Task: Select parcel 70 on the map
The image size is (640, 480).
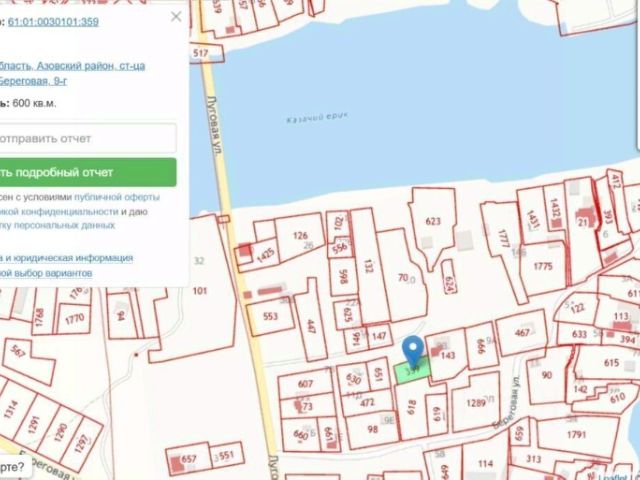Action: pyautogui.click(x=403, y=278)
